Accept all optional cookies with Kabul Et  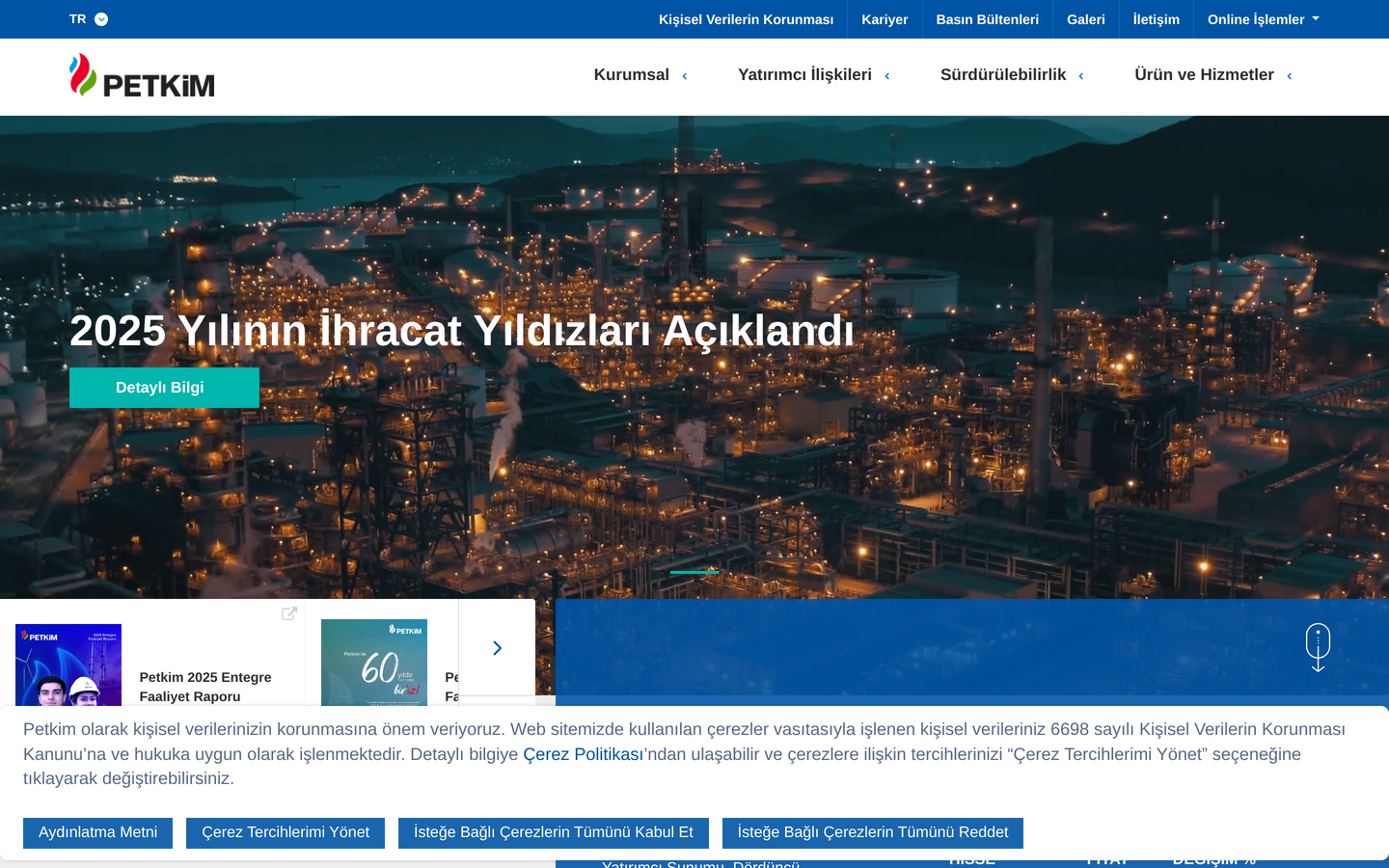(x=554, y=833)
